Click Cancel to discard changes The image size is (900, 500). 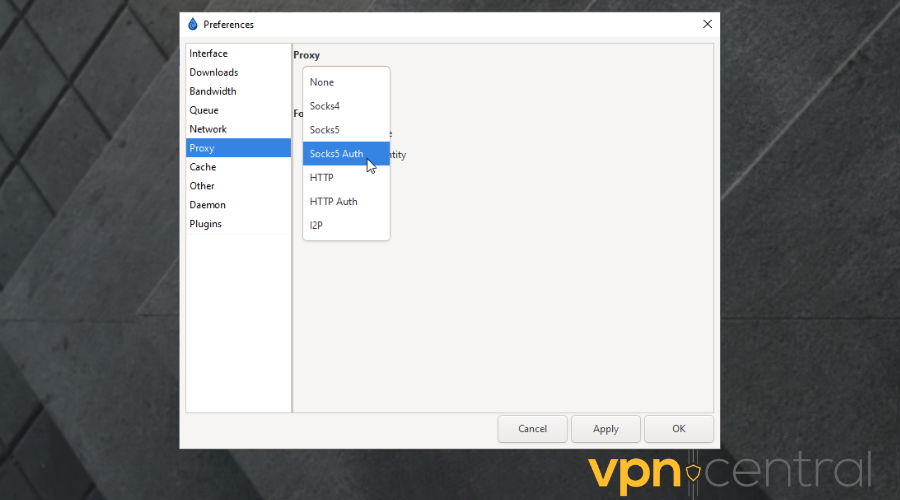coord(532,429)
